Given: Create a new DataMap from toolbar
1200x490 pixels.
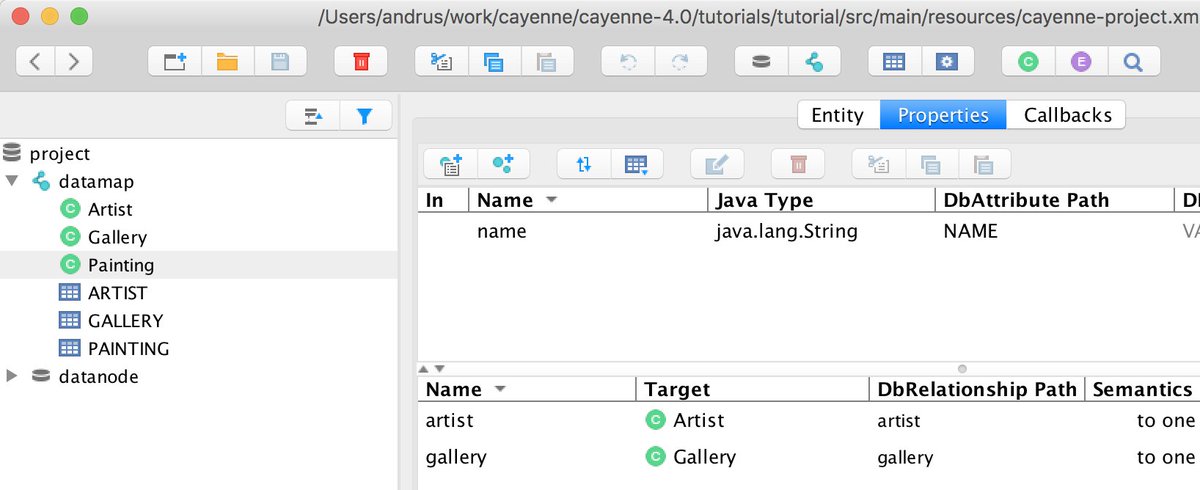Looking at the screenshot, I should pyautogui.click(x=814, y=62).
